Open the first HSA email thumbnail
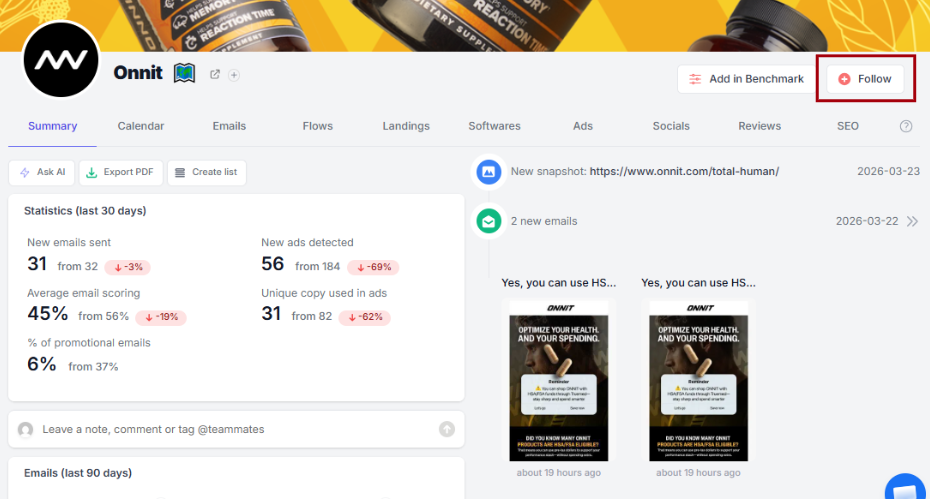The image size is (930, 499). pos(559,381)
